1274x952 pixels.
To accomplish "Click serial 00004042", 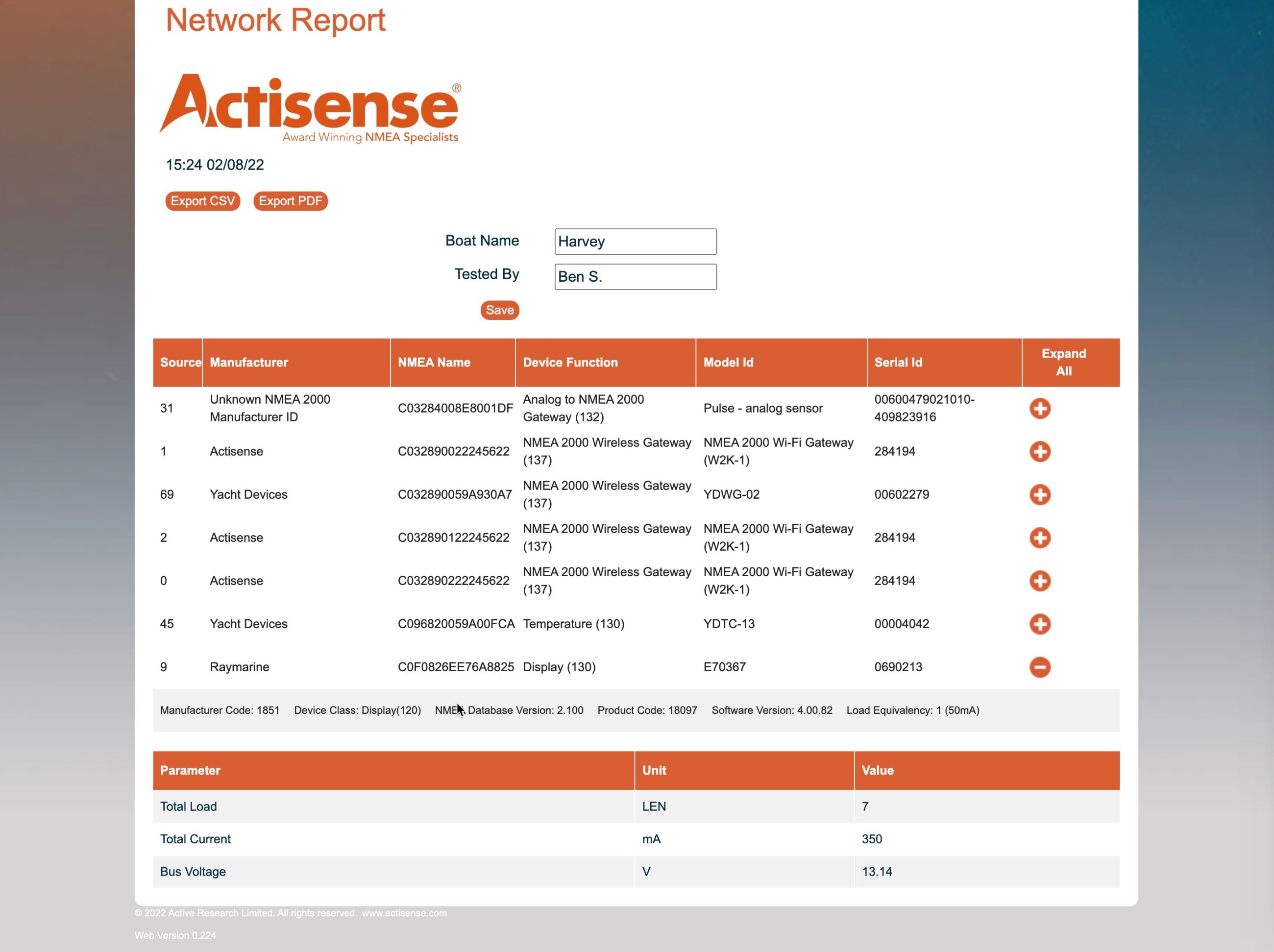I will pos(902,624).
